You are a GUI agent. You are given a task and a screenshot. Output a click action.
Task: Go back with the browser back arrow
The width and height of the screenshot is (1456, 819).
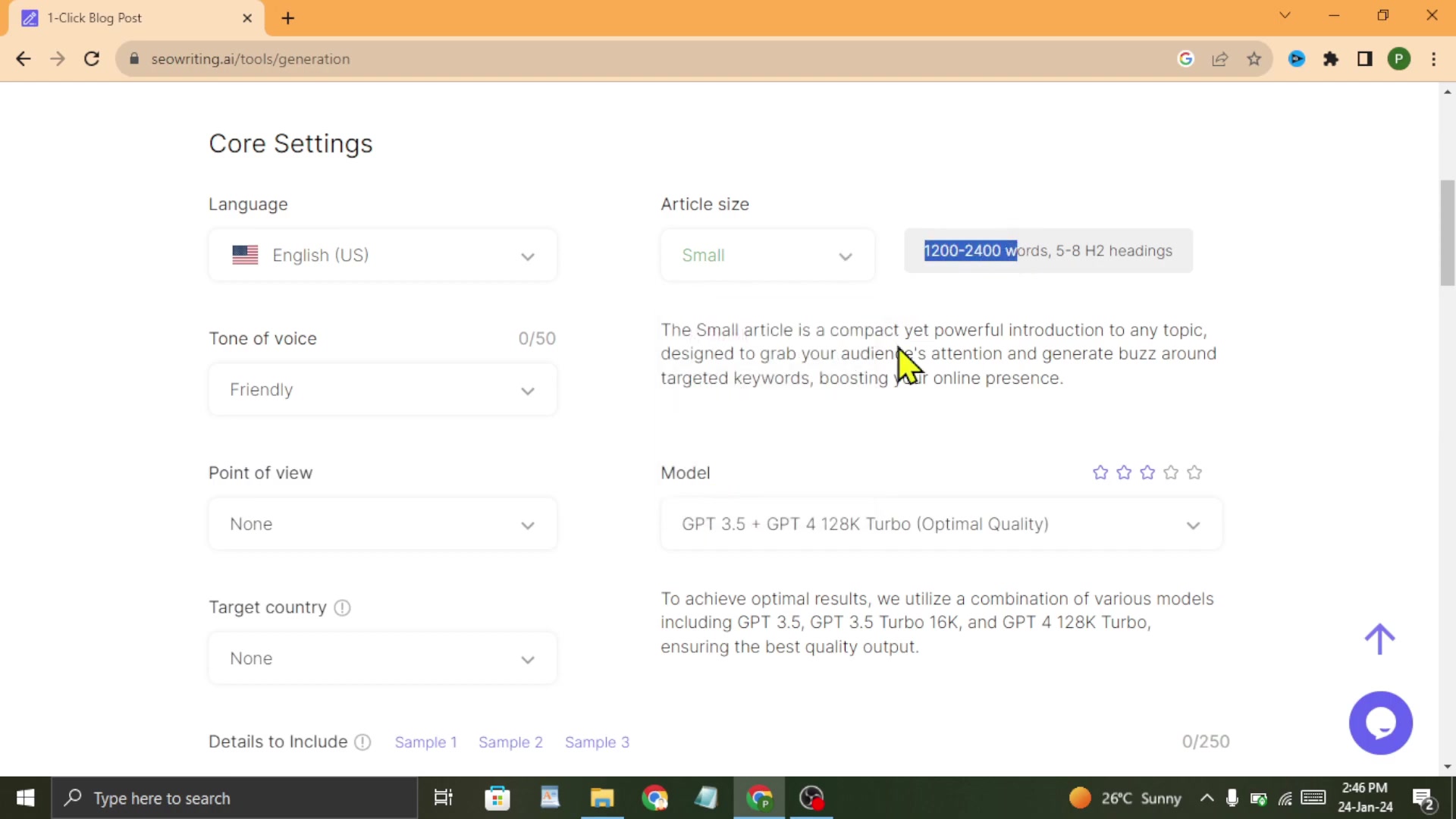point(24,59)
